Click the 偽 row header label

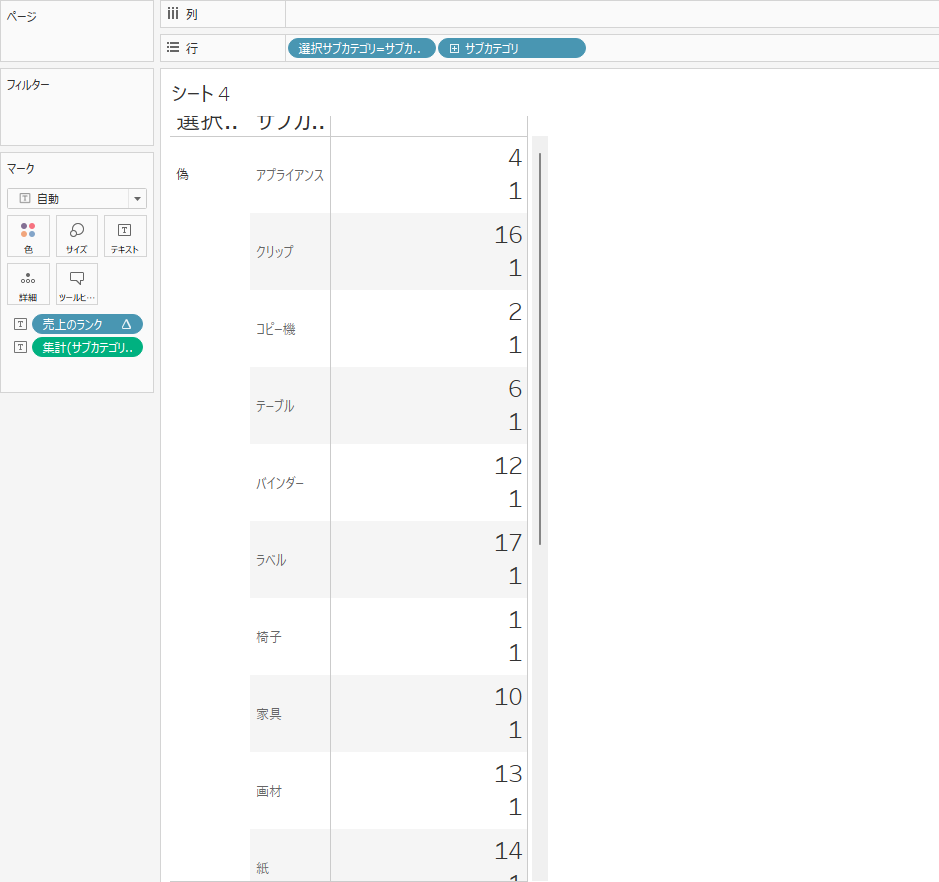pos(182,174)
